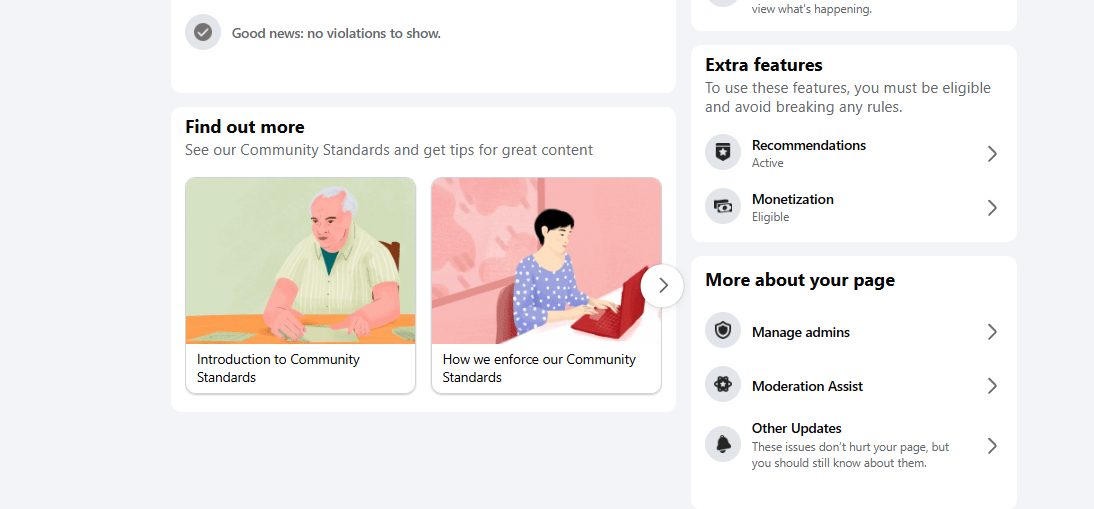The height and width of the screenshot is (509, 1094).
Task: Open Other Updates via chevron arrow
Action: click(x=992, y=446)
